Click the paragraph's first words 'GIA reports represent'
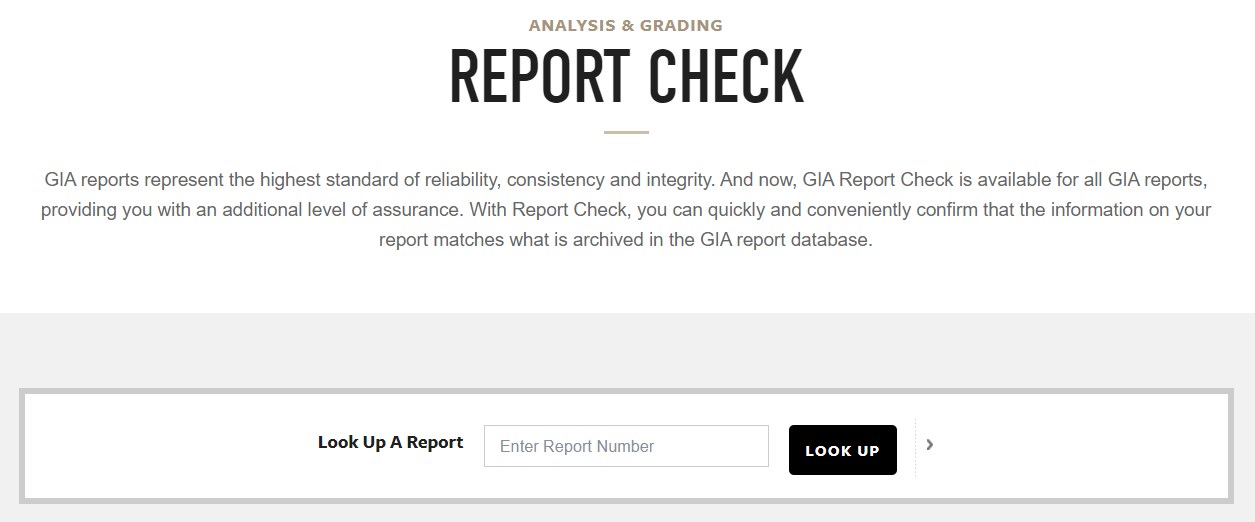 click(125, 181)
